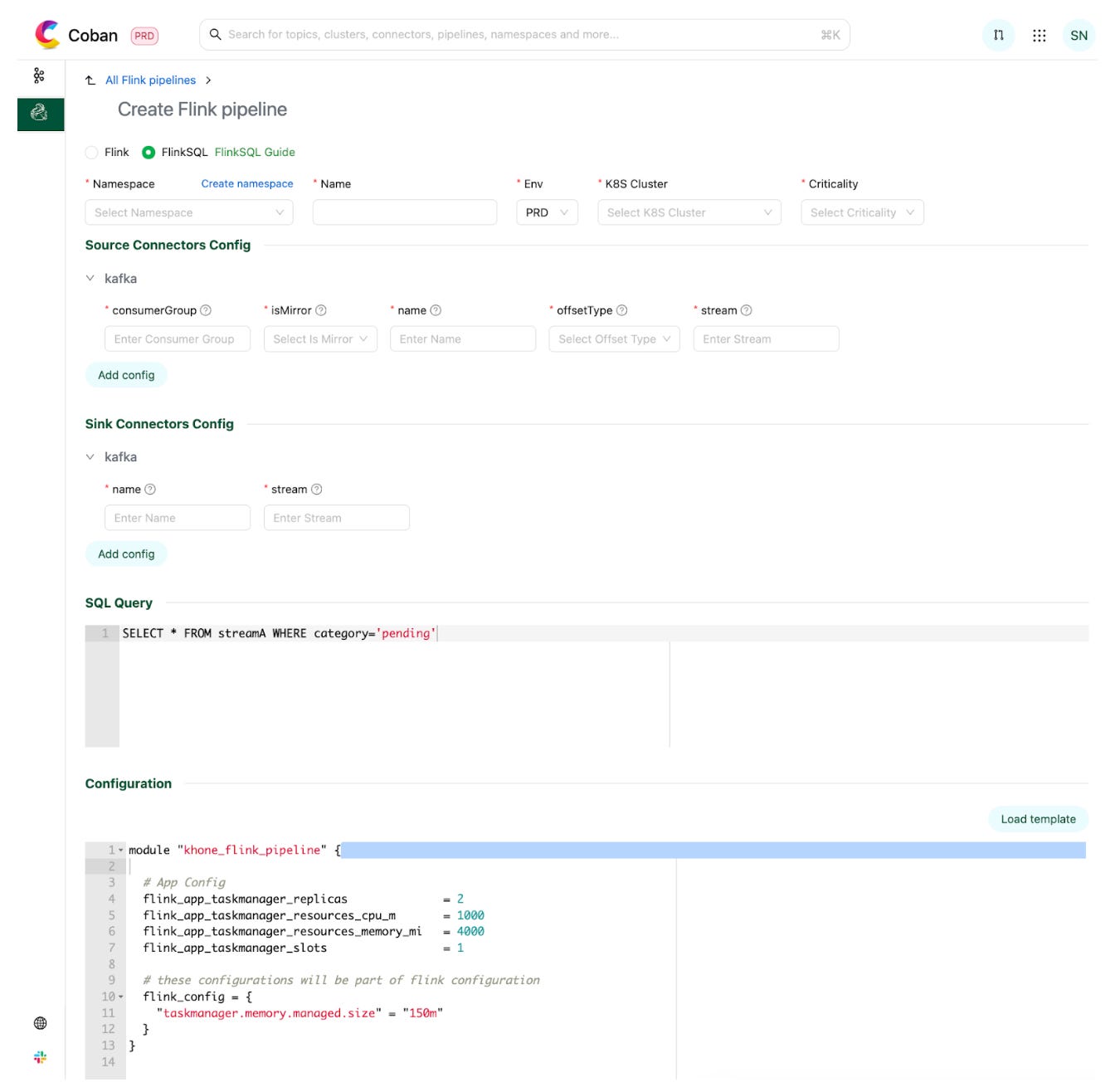Click "khone_flink_pipeline" module name
The height and width of the screenshot is (1087, 1120).
coord(252,851)
